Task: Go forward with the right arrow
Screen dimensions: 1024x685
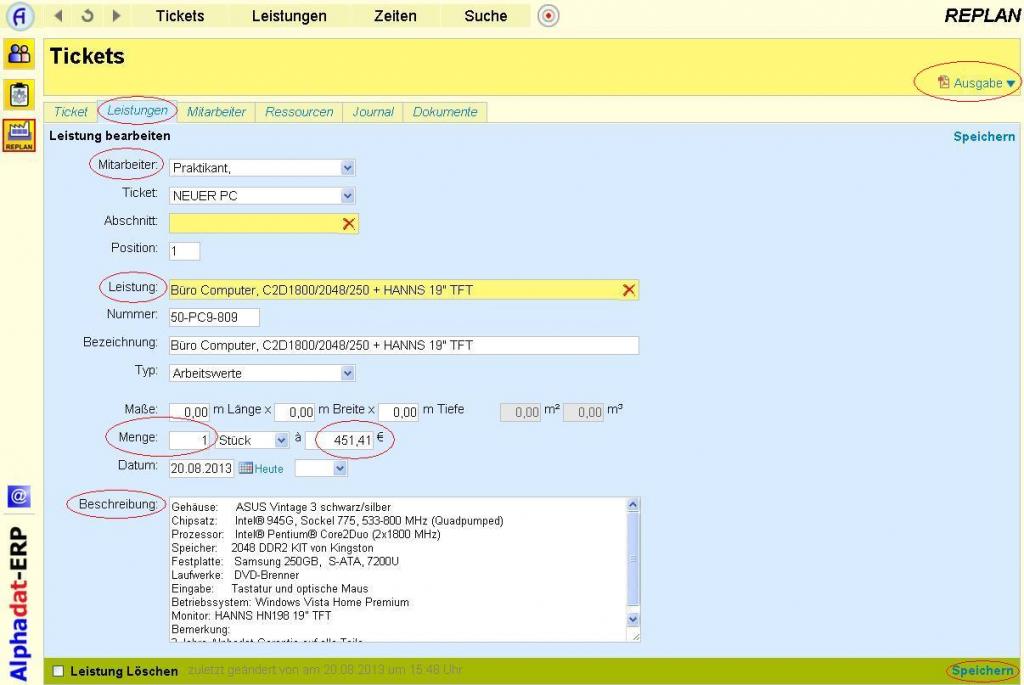Action: coord(116,16)
